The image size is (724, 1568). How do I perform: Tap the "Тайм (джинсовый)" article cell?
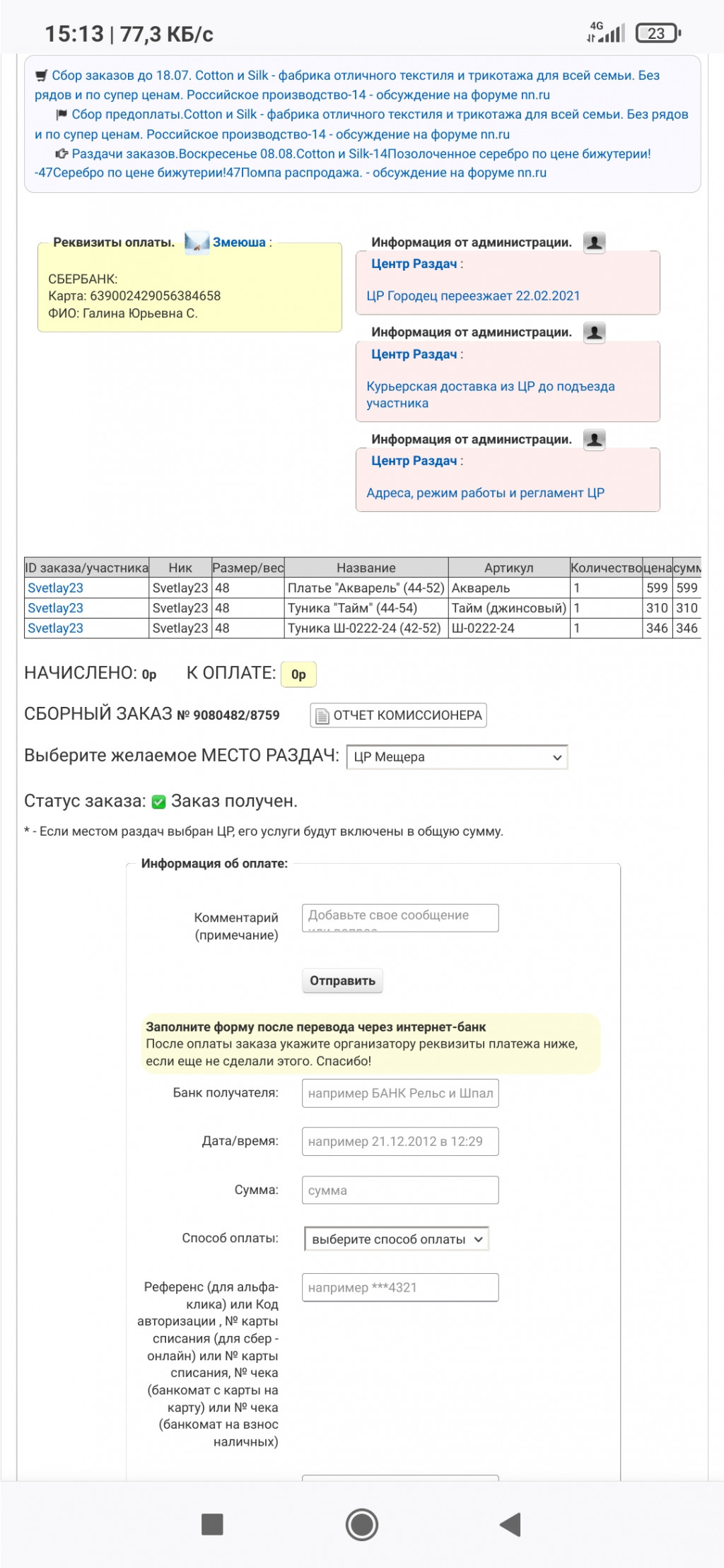click(x=509, y=608)
